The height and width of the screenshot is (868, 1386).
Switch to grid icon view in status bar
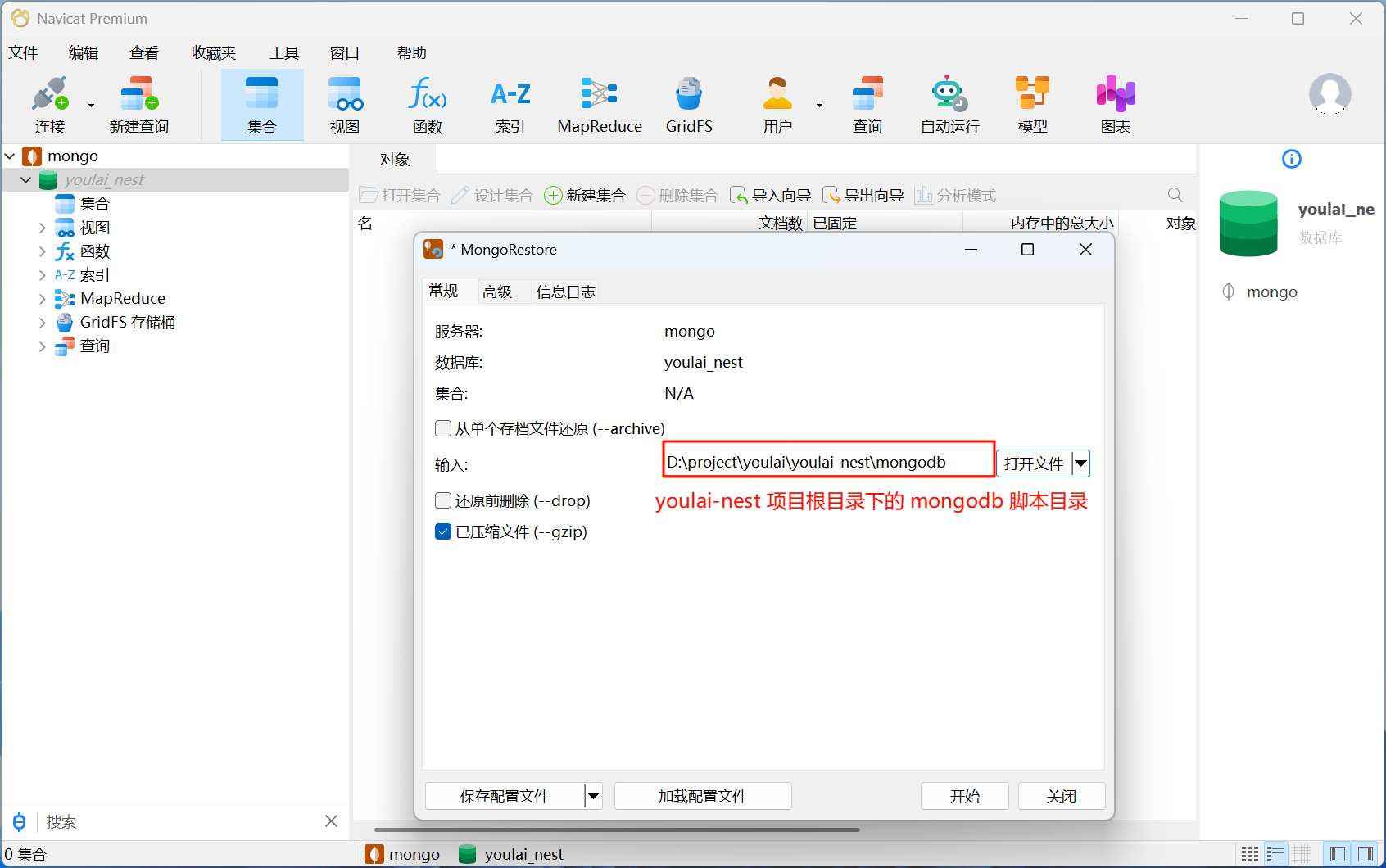click(1250, 854)
